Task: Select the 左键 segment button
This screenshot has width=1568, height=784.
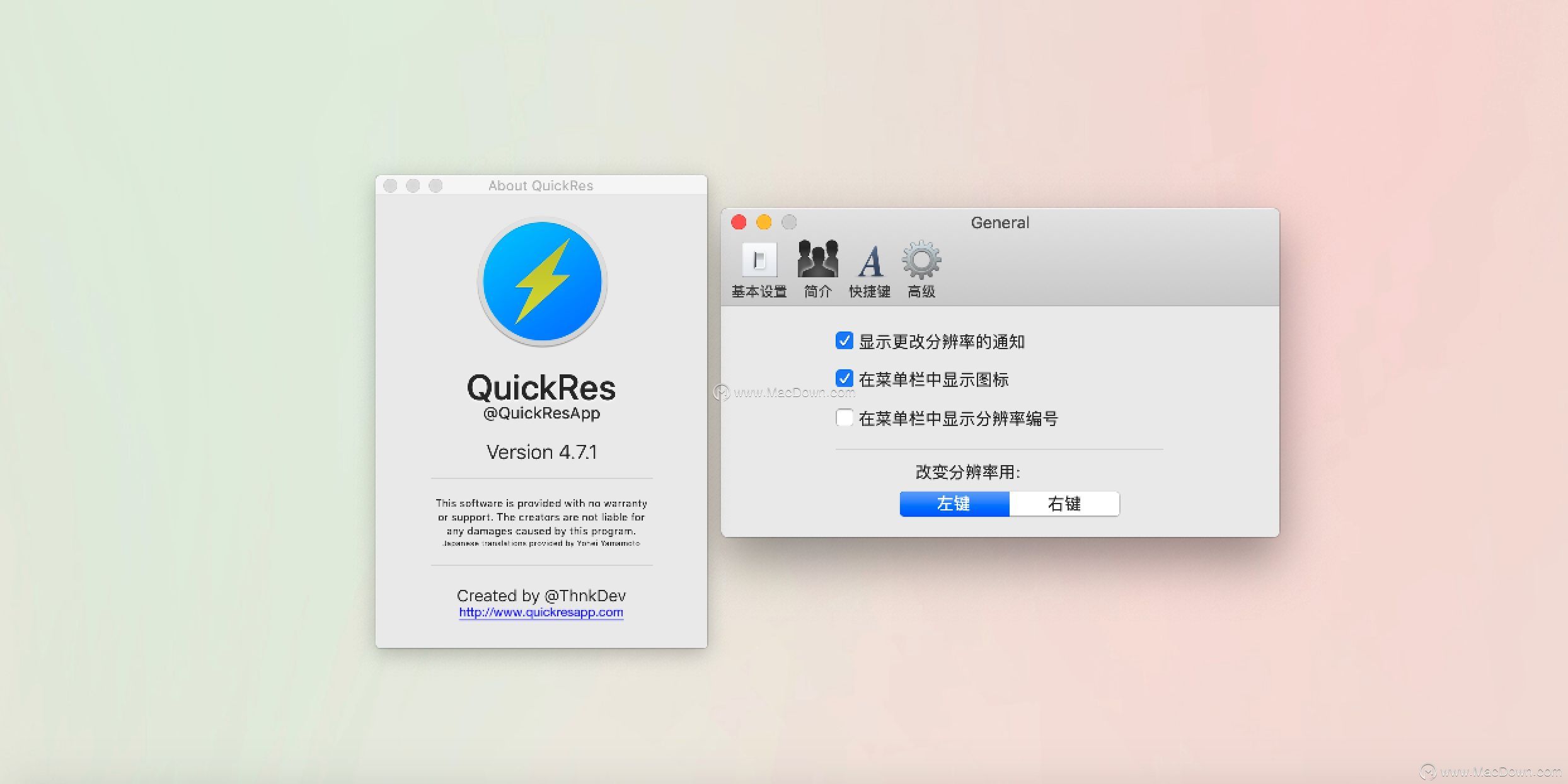Action: pos(954,504)
